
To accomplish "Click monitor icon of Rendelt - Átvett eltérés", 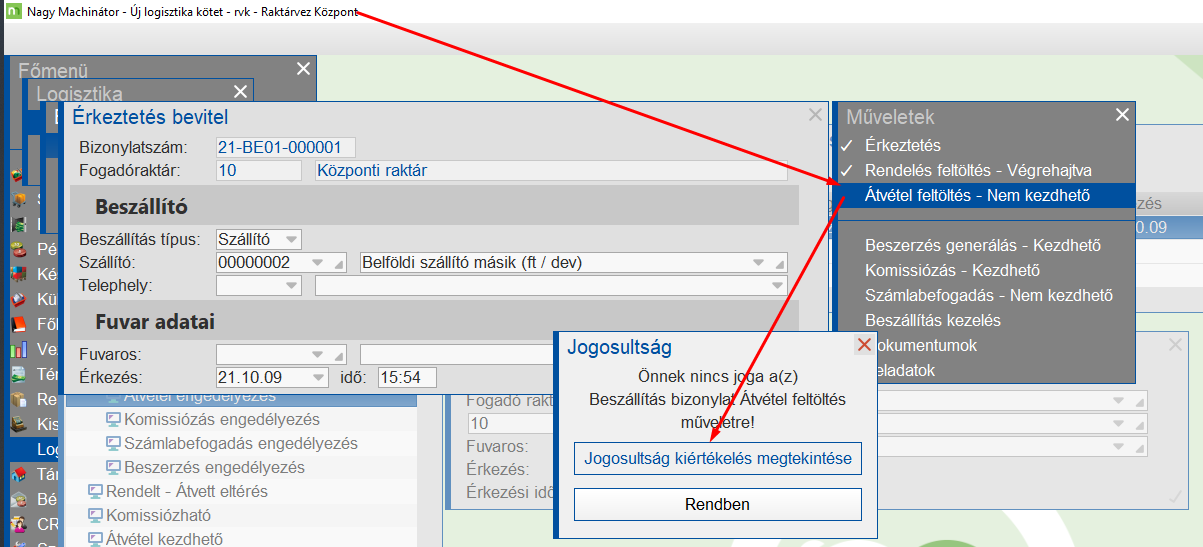I will (x=95, y=492).
